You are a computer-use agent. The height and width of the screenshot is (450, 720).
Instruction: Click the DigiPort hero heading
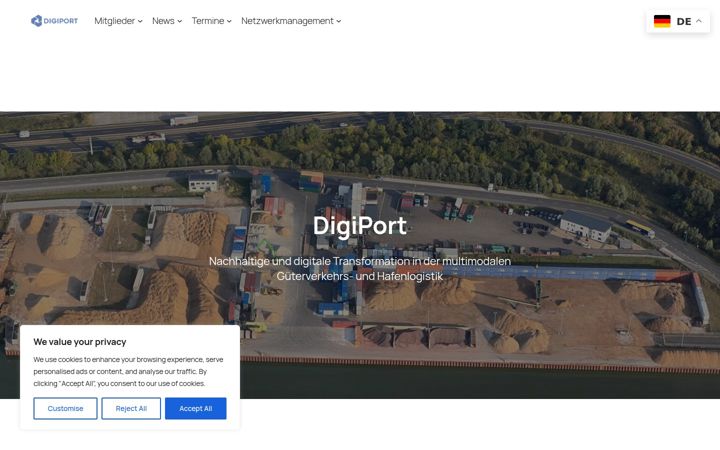360,225
